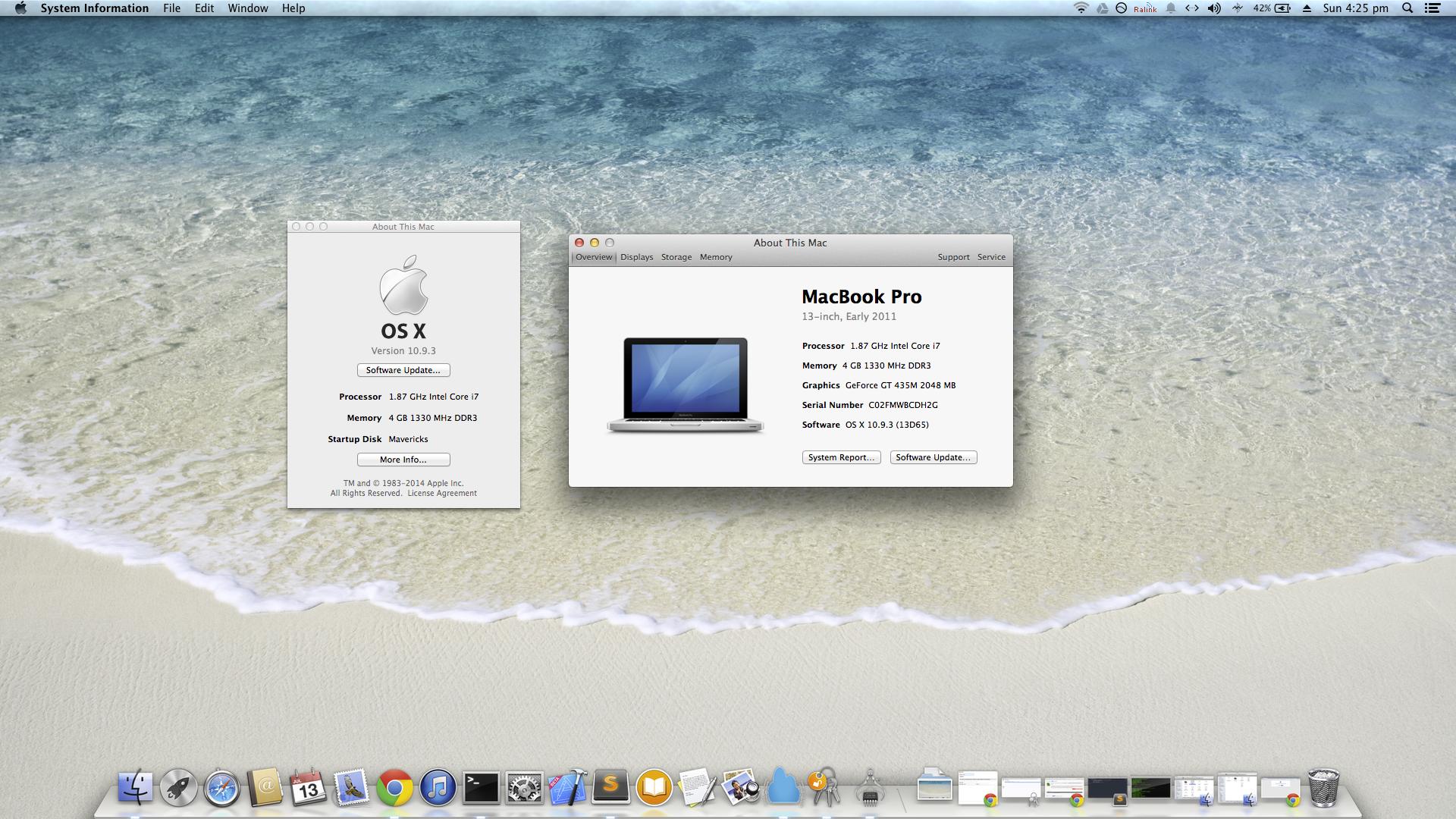1456x819 pixels.
Task: Open Notification bell in menu bar
Action: click(1171, 8)
